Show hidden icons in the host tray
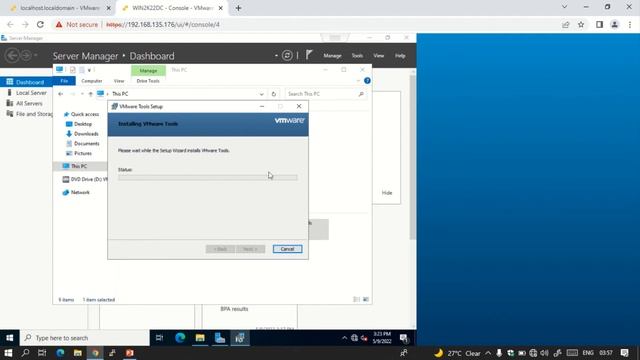This screenshot has width=640, height=360. click(488, 353)
